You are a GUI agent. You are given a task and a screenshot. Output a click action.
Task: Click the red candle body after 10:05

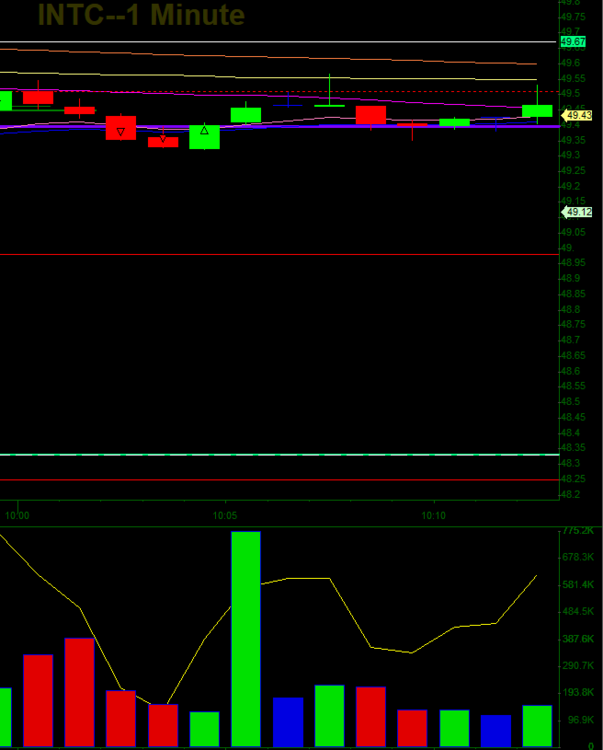coord(371,115)
